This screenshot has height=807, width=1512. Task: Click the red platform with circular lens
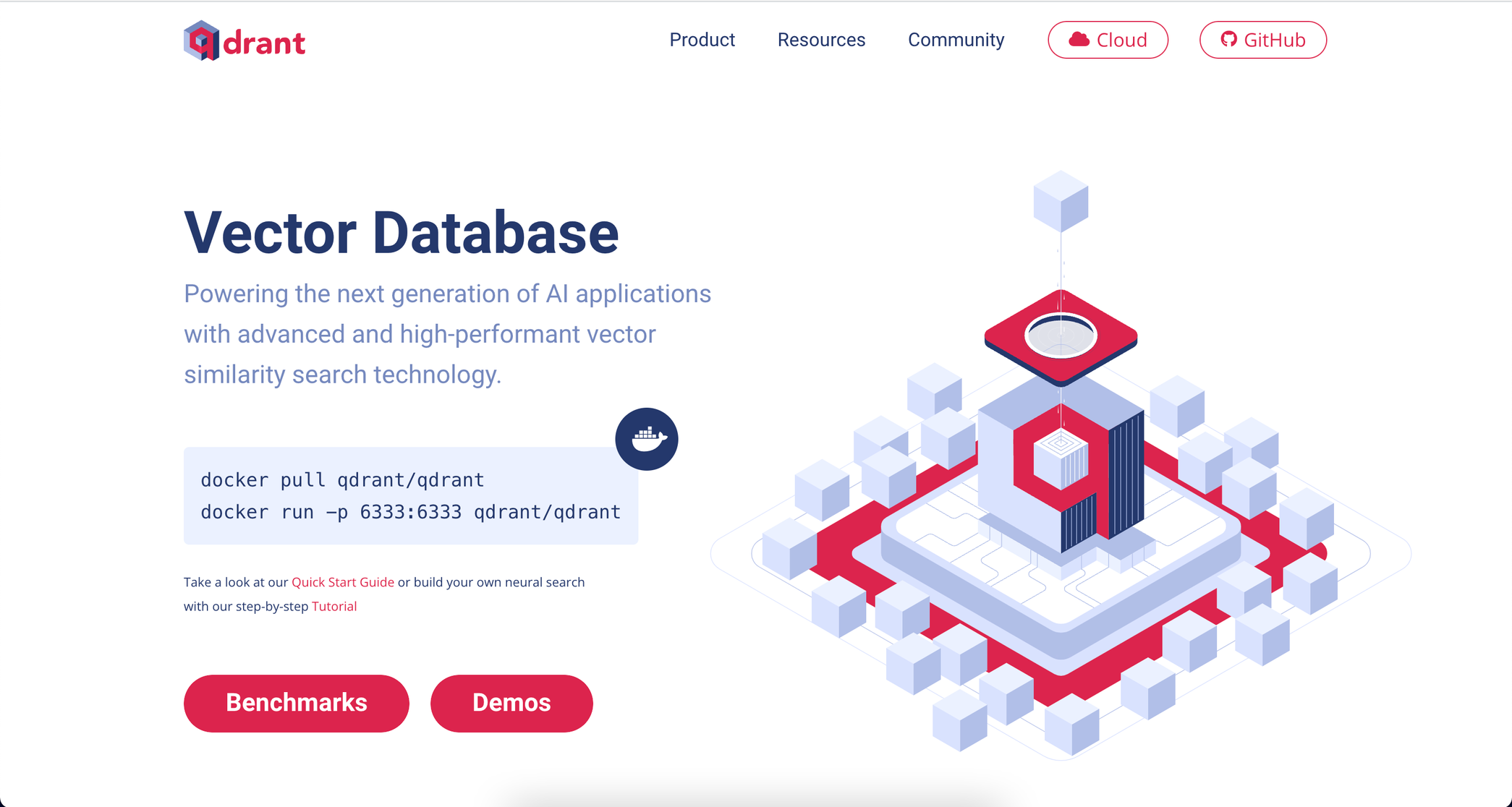(x=1061, y=336)
